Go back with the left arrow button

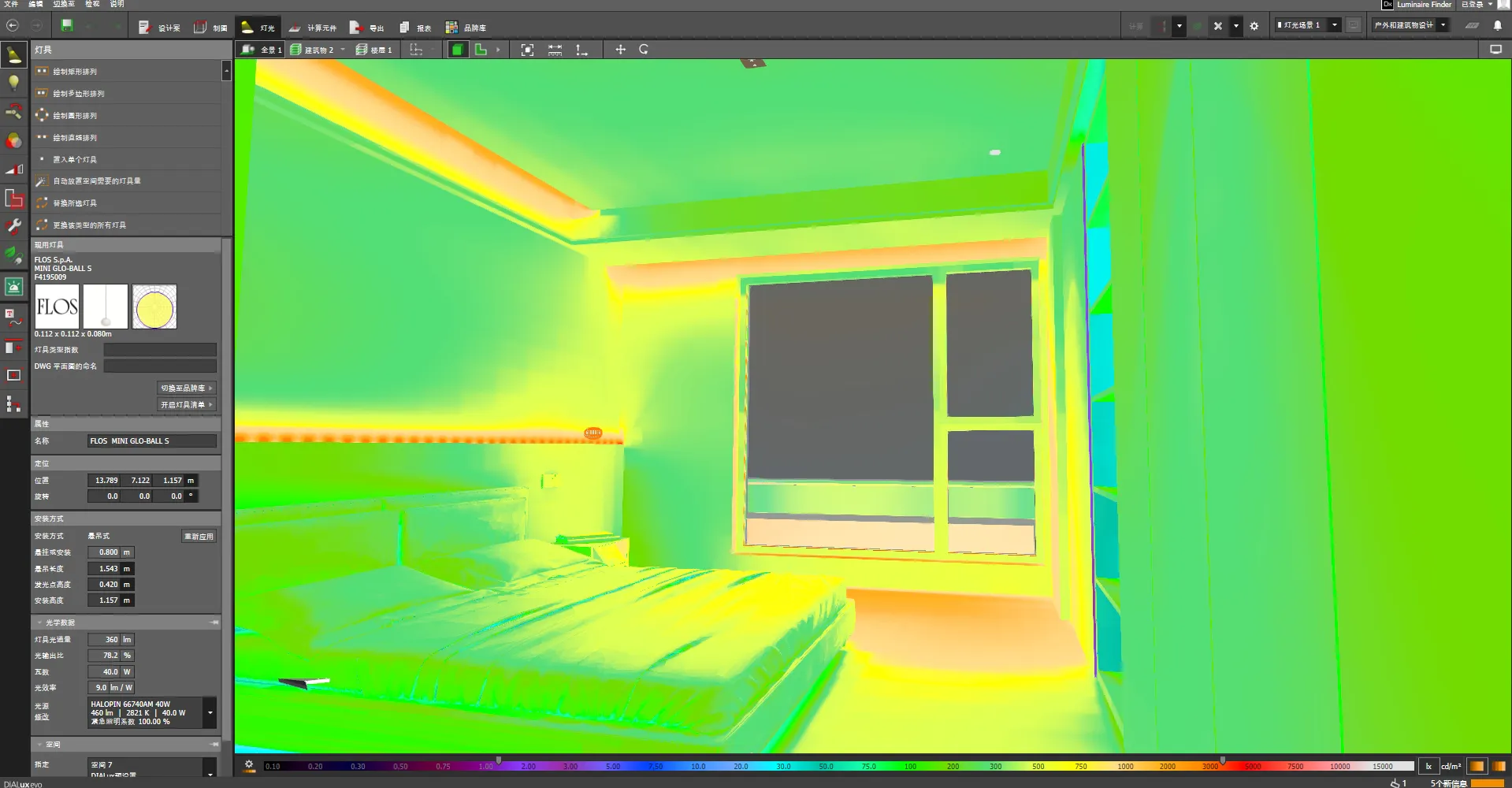tap(13, 26)
